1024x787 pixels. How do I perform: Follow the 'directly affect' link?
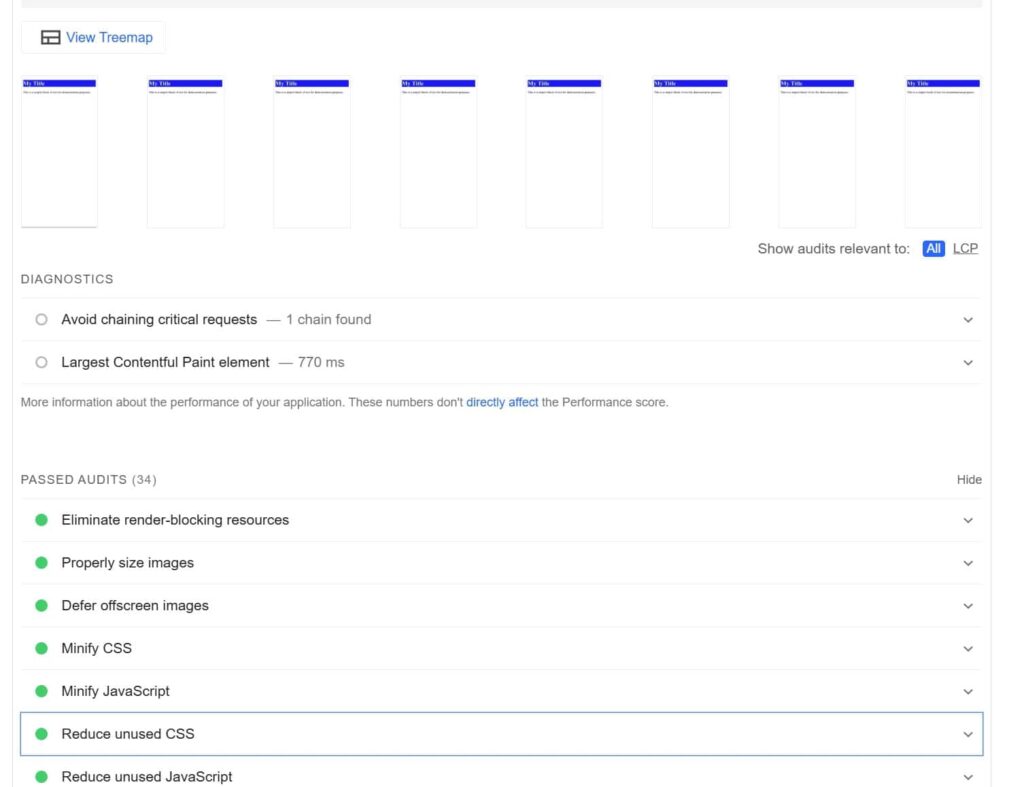coord(502,403)
